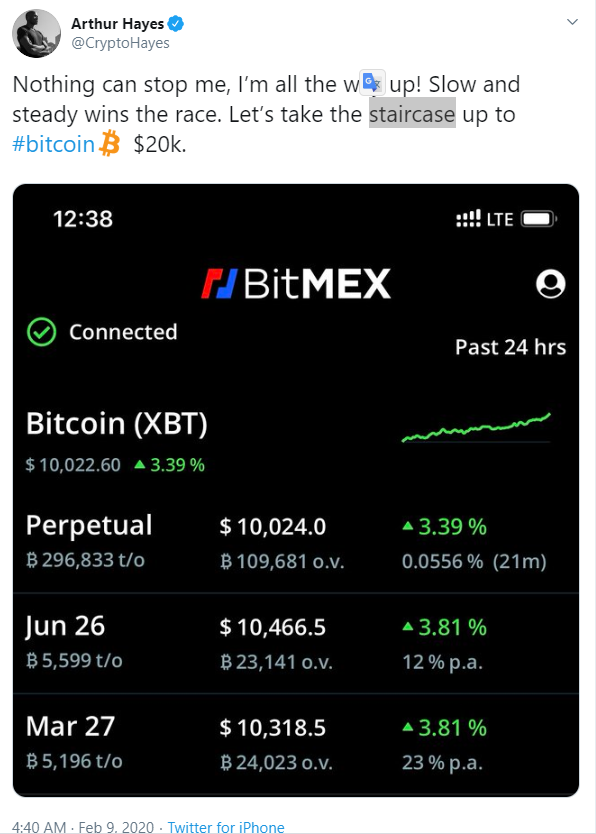Viewport: 596px width, 834px height.
Task: Select the Jun 26 futures row
Action: pyautogui.click(x=296, y=643)
